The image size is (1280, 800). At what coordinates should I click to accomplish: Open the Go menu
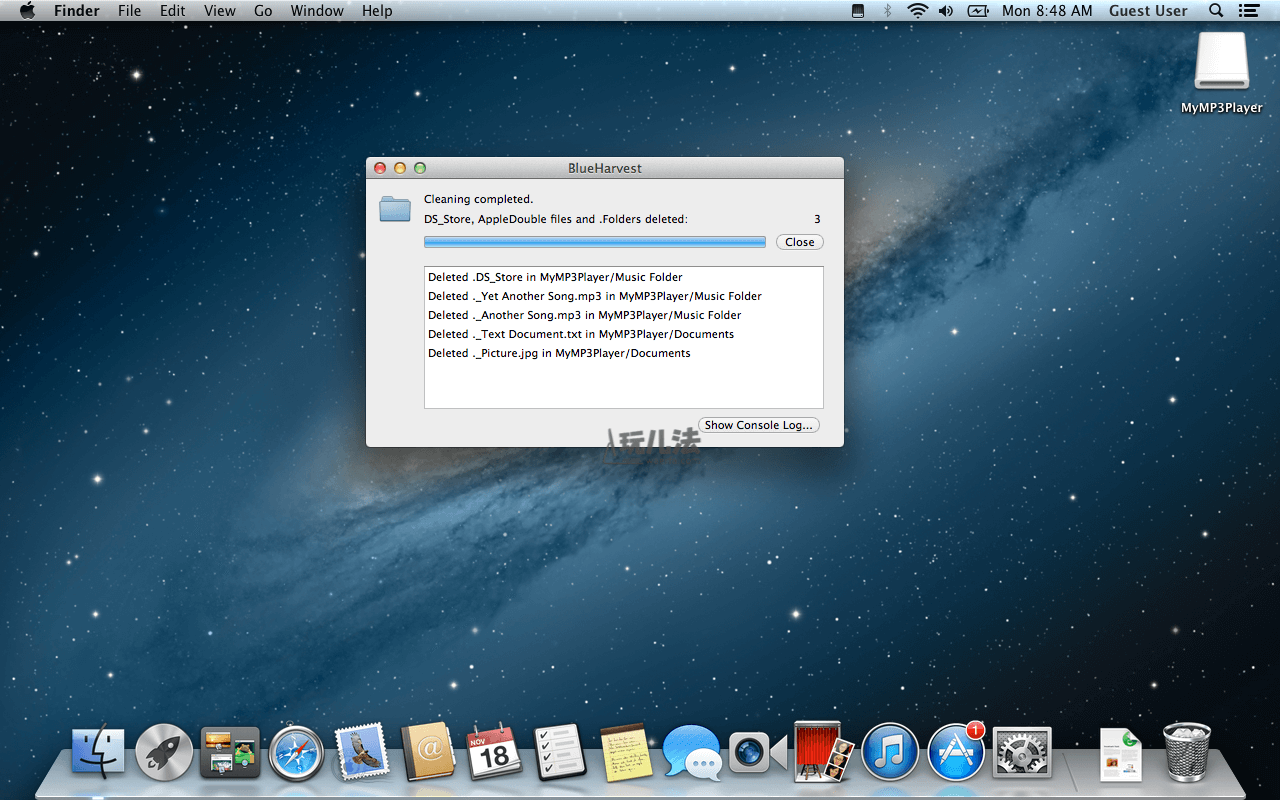(x=263, y=11)
